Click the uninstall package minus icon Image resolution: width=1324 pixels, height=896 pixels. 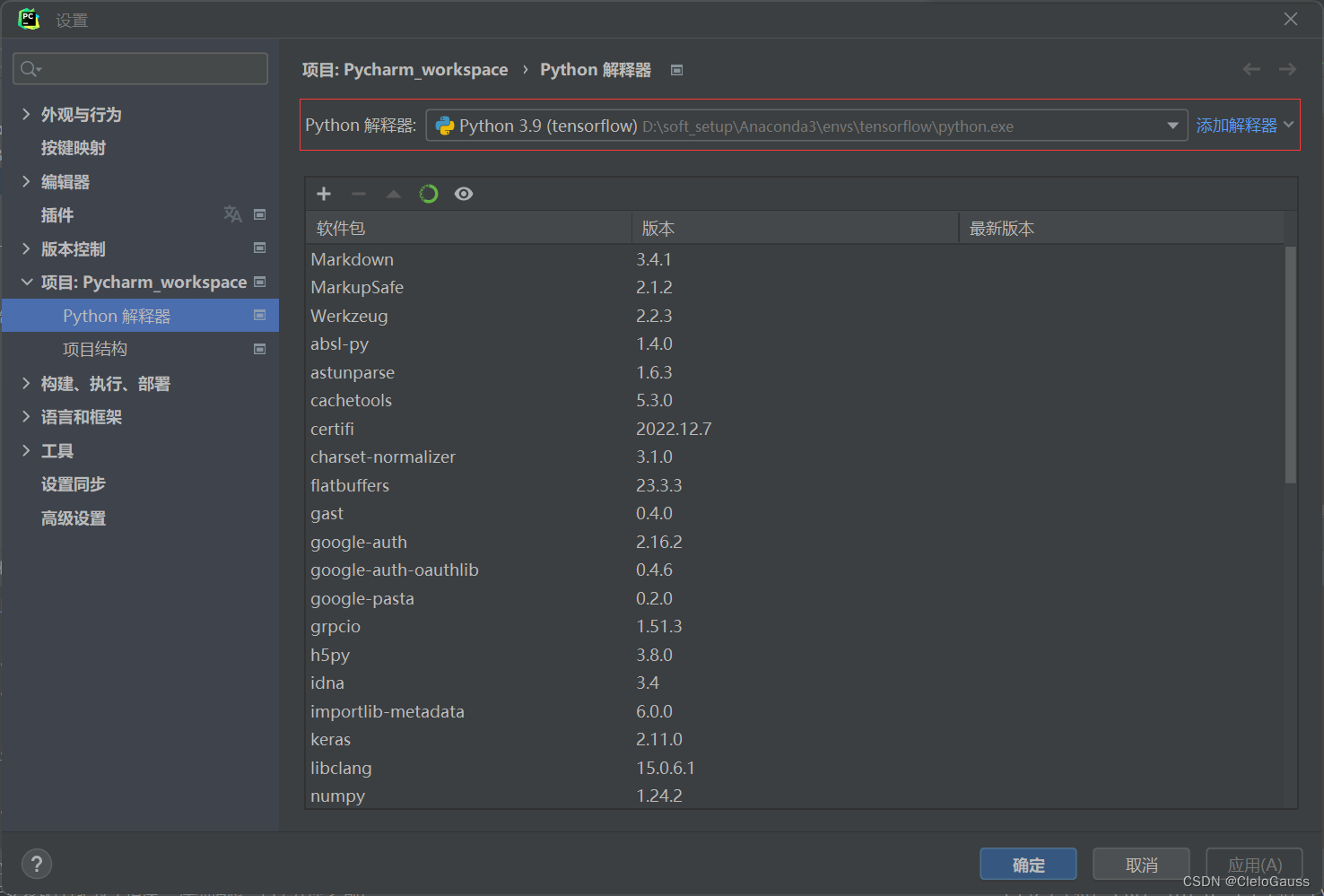pos(359,194)
